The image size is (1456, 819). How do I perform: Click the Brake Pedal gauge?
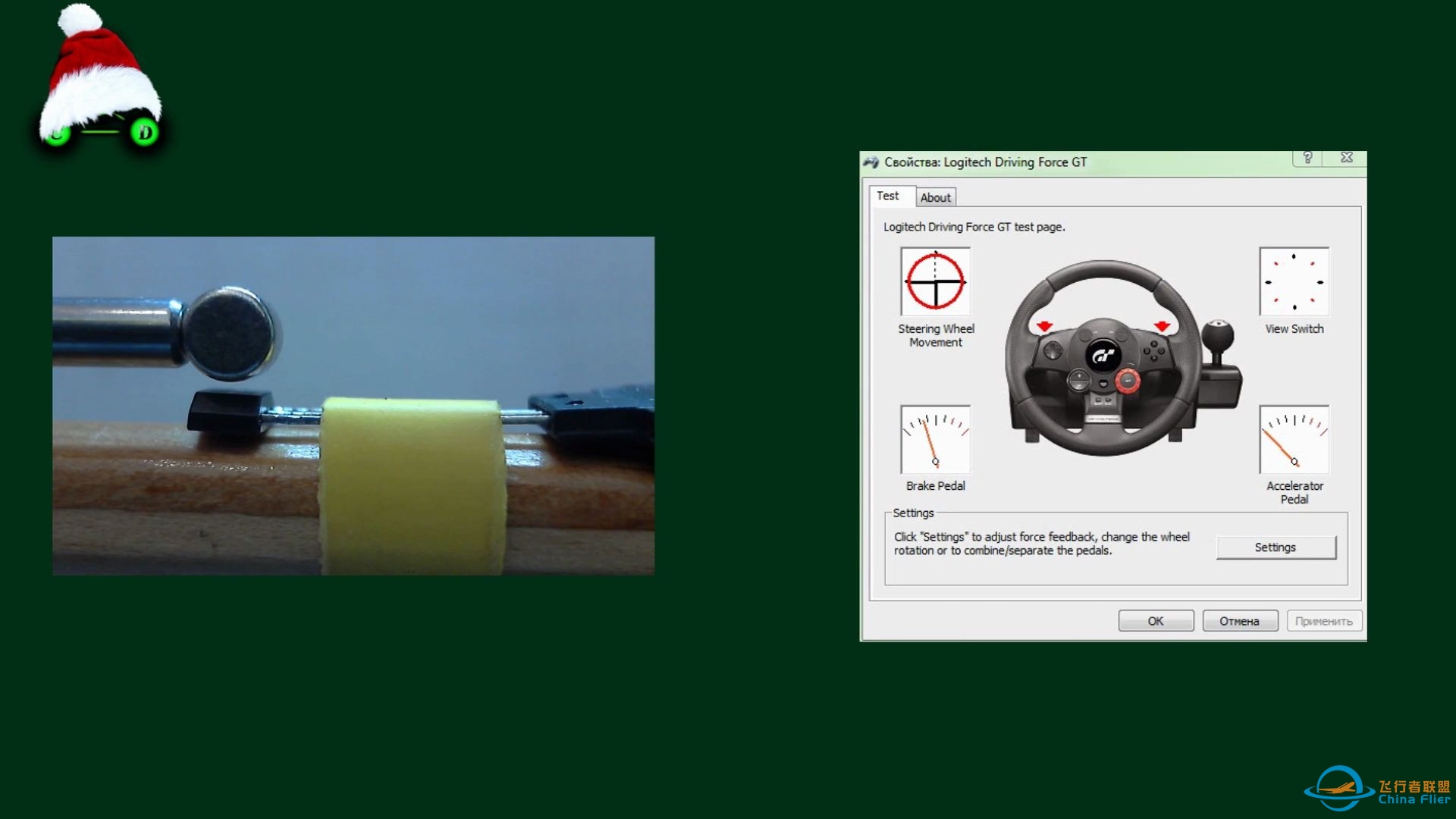click(935, 440)
